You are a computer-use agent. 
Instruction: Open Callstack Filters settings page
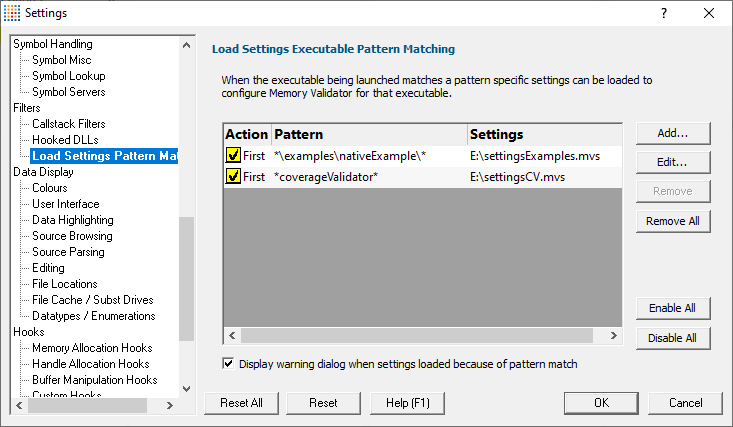click(x=69, y=124)
